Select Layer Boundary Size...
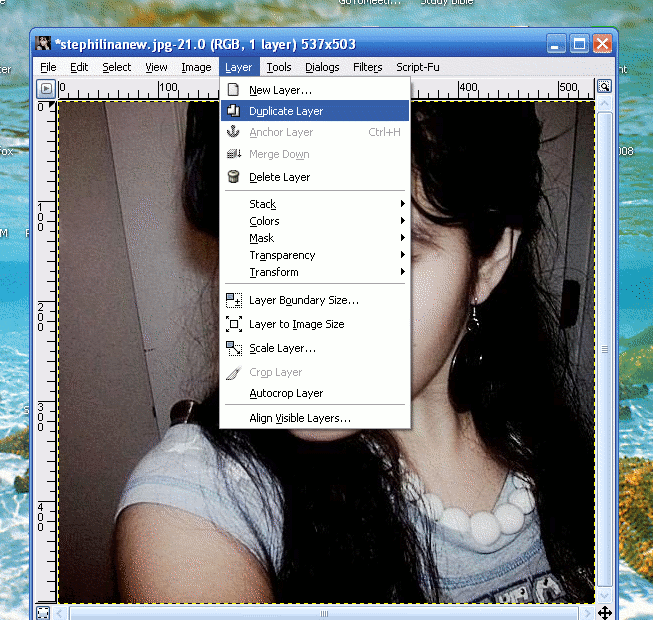Image resolution: width=653 pixels, height=620 pixels. click(x=315, y=300)
